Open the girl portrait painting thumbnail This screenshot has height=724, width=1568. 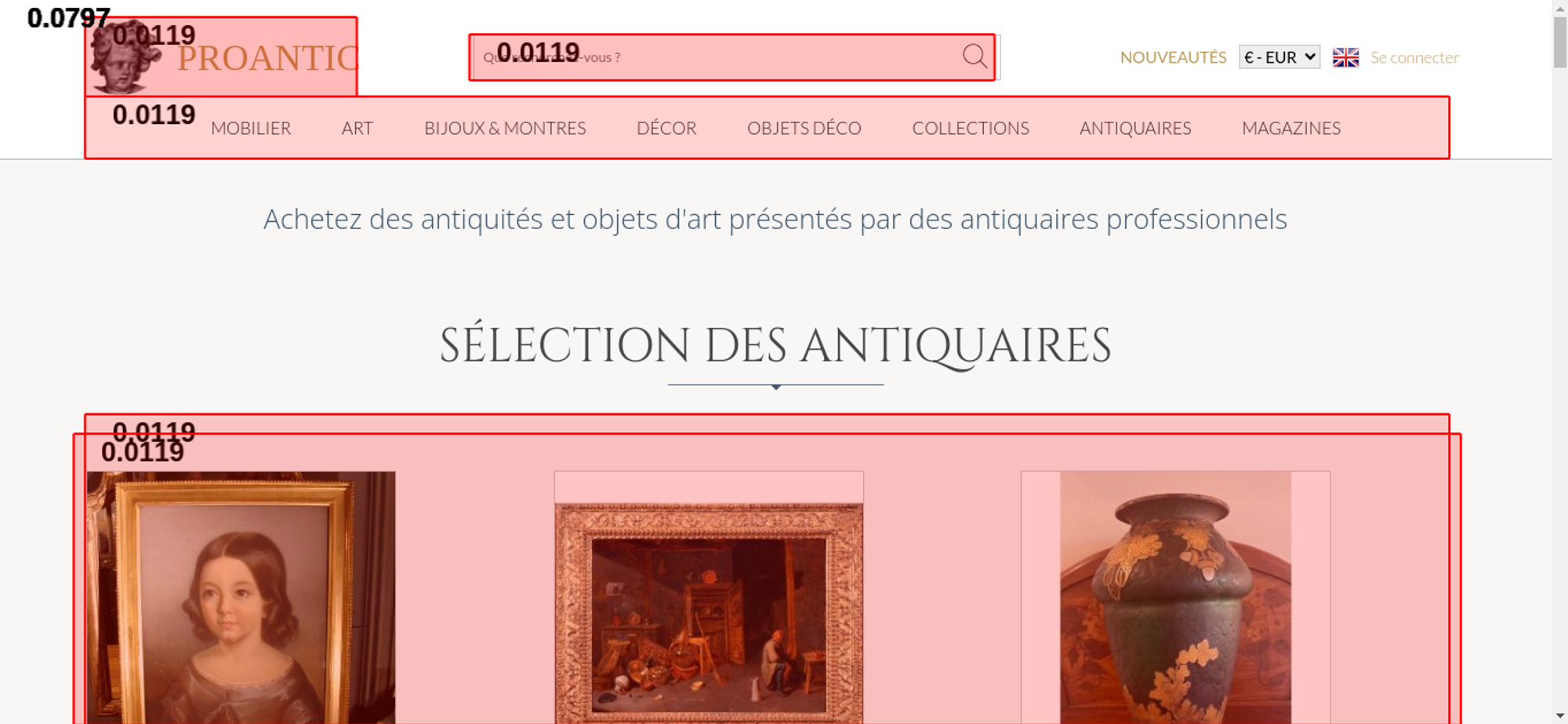pyautogui.click(x=241, y=598)
